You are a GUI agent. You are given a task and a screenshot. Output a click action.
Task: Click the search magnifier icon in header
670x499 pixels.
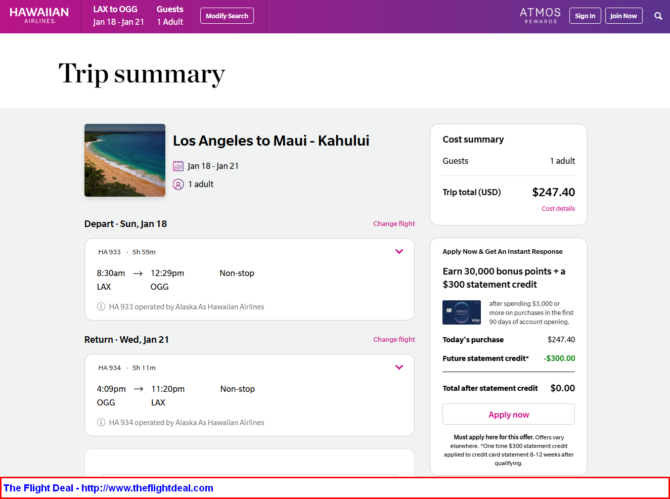[x=656, y=16]
